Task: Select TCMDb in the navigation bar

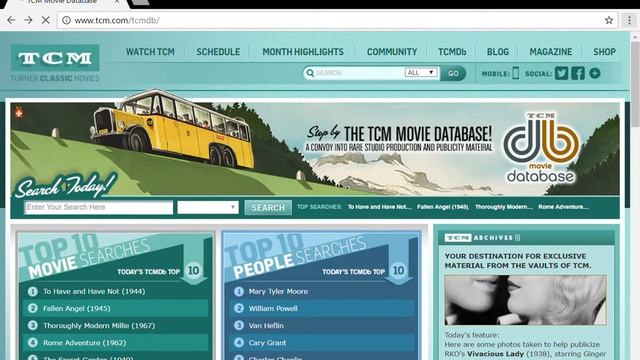Action: pyautogui.click(x=452, y=52)
